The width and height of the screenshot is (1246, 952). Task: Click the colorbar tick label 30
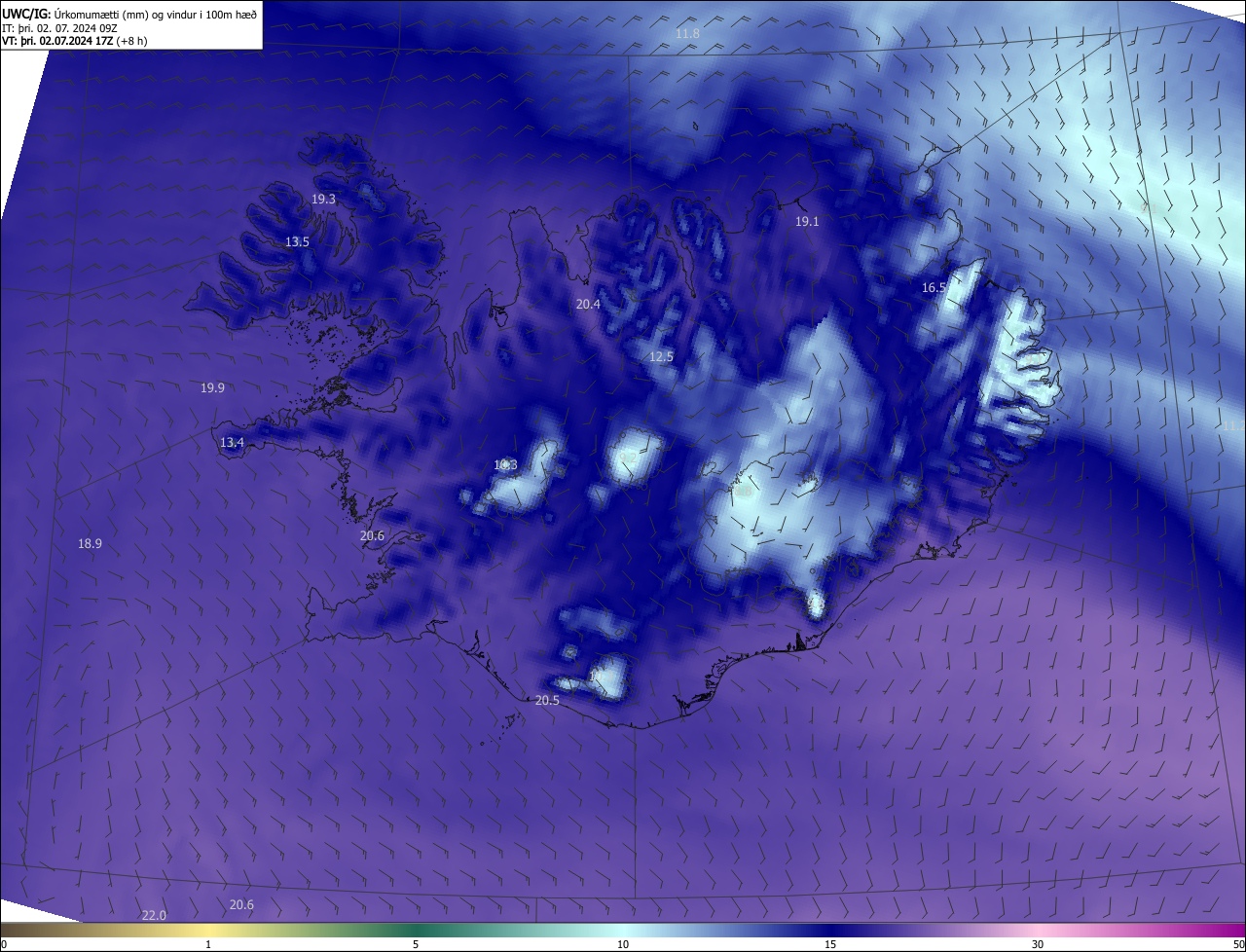click(1038, 944)
